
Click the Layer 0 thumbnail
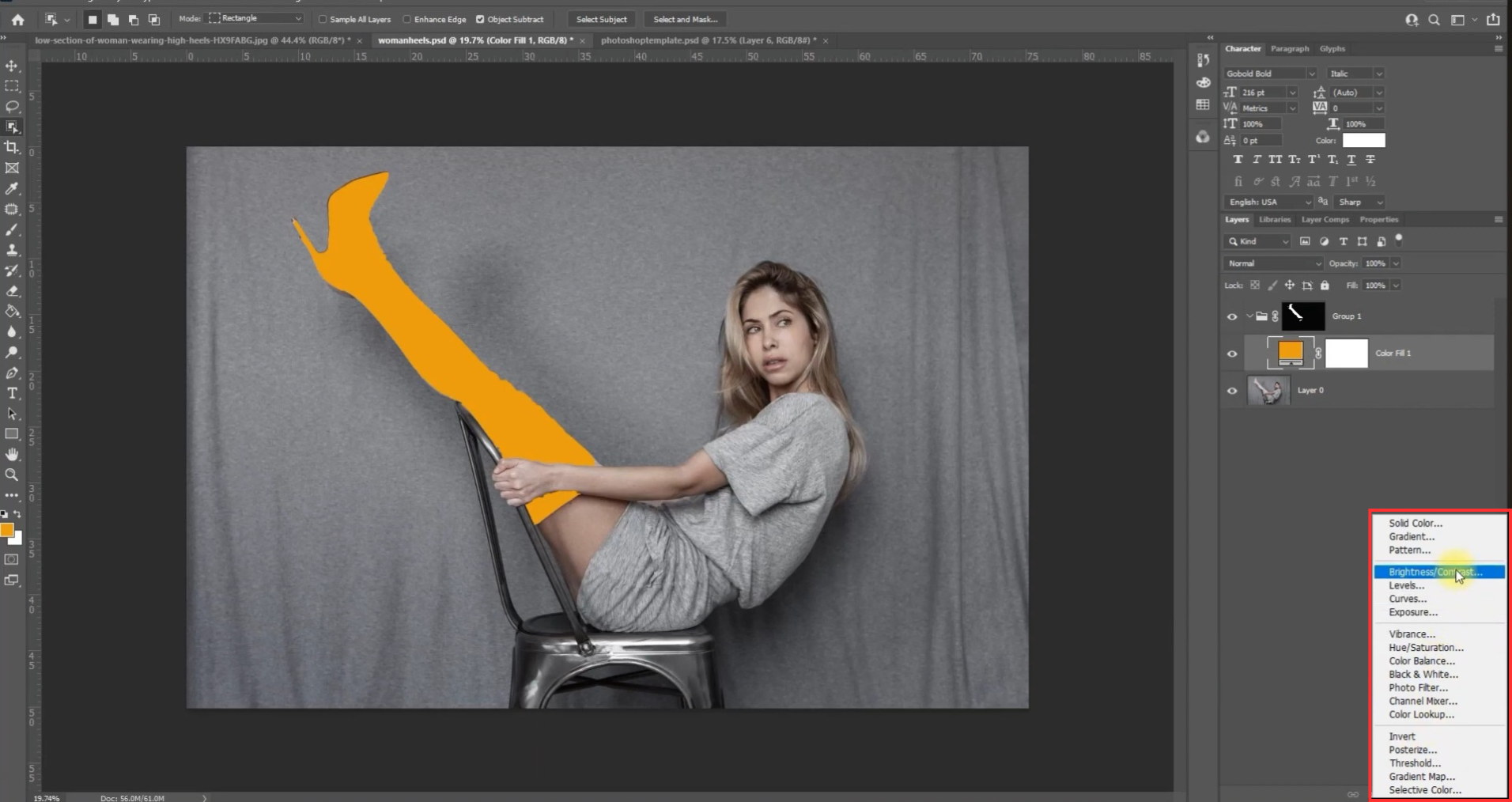point(1268,391)
